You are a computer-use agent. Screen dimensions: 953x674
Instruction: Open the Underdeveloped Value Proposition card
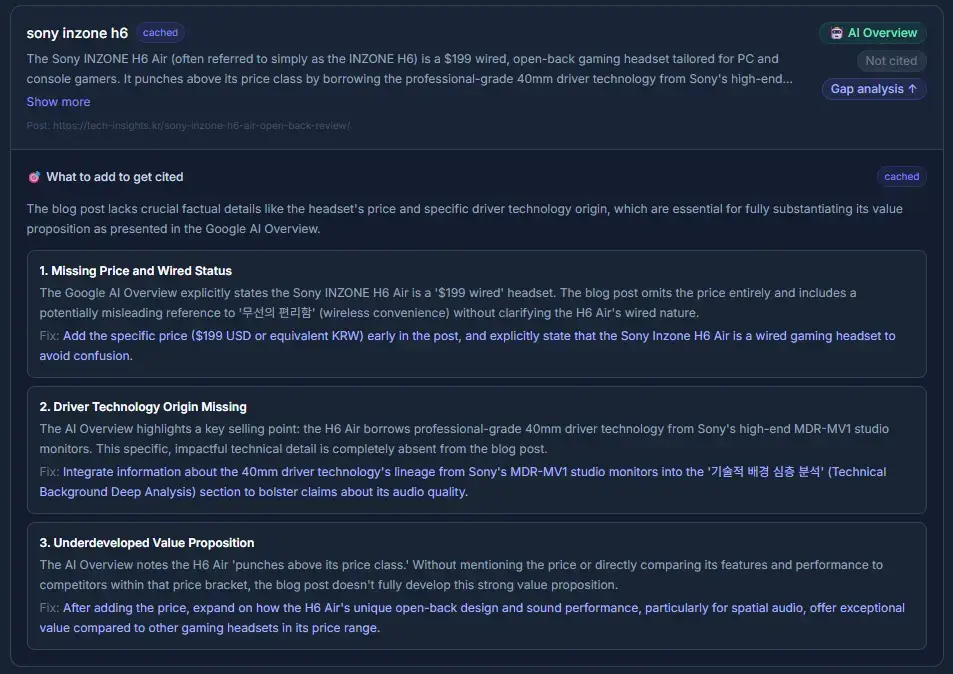click(476, 586)
